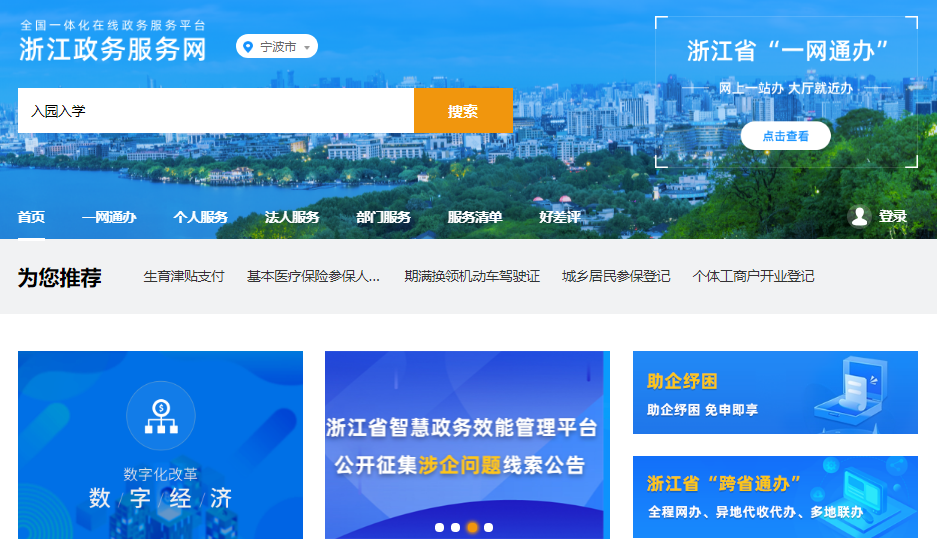Go to the 首页 tab
Screen dimensions: 937x551
coord(31,217)
